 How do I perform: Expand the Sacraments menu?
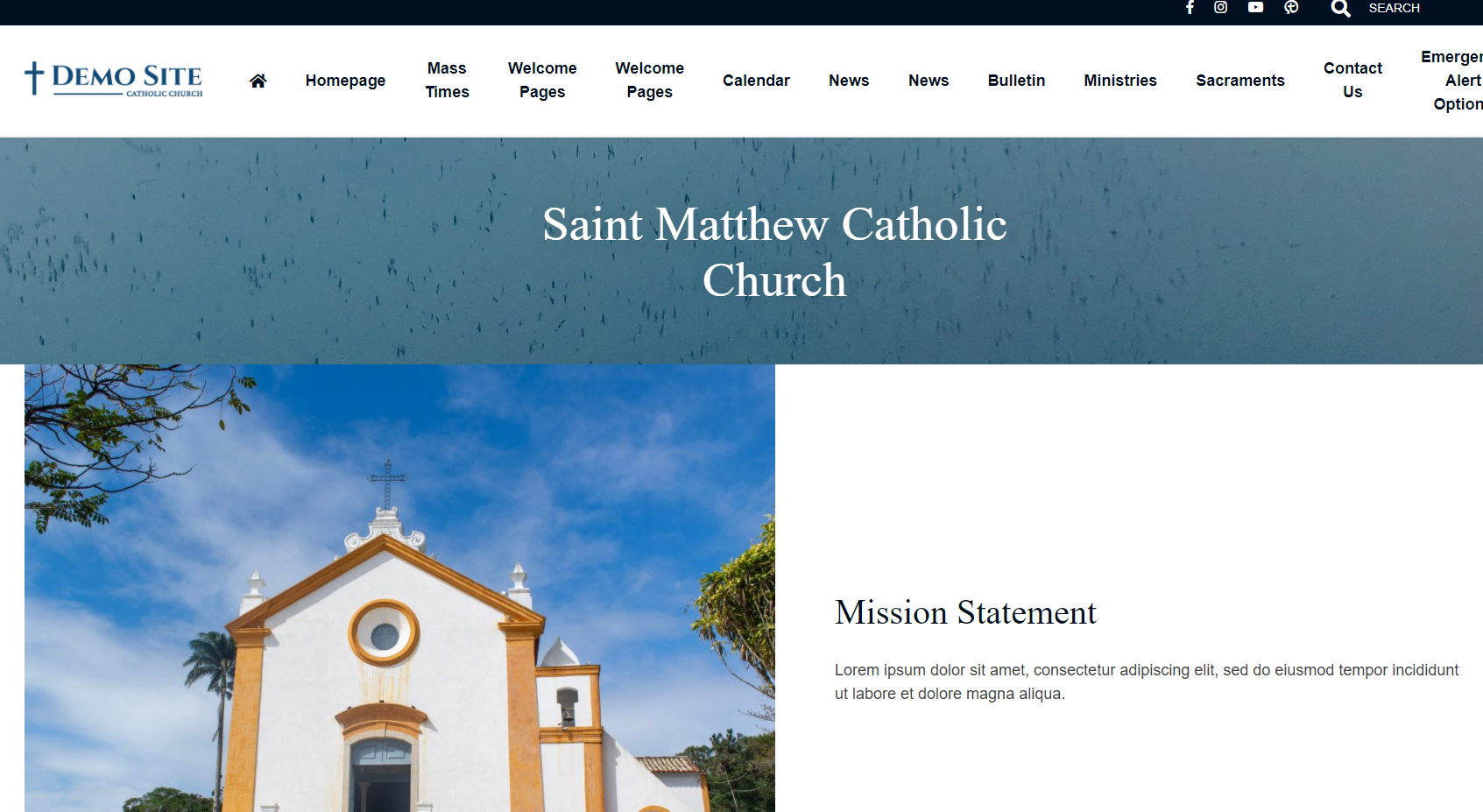coord(1239,81)
